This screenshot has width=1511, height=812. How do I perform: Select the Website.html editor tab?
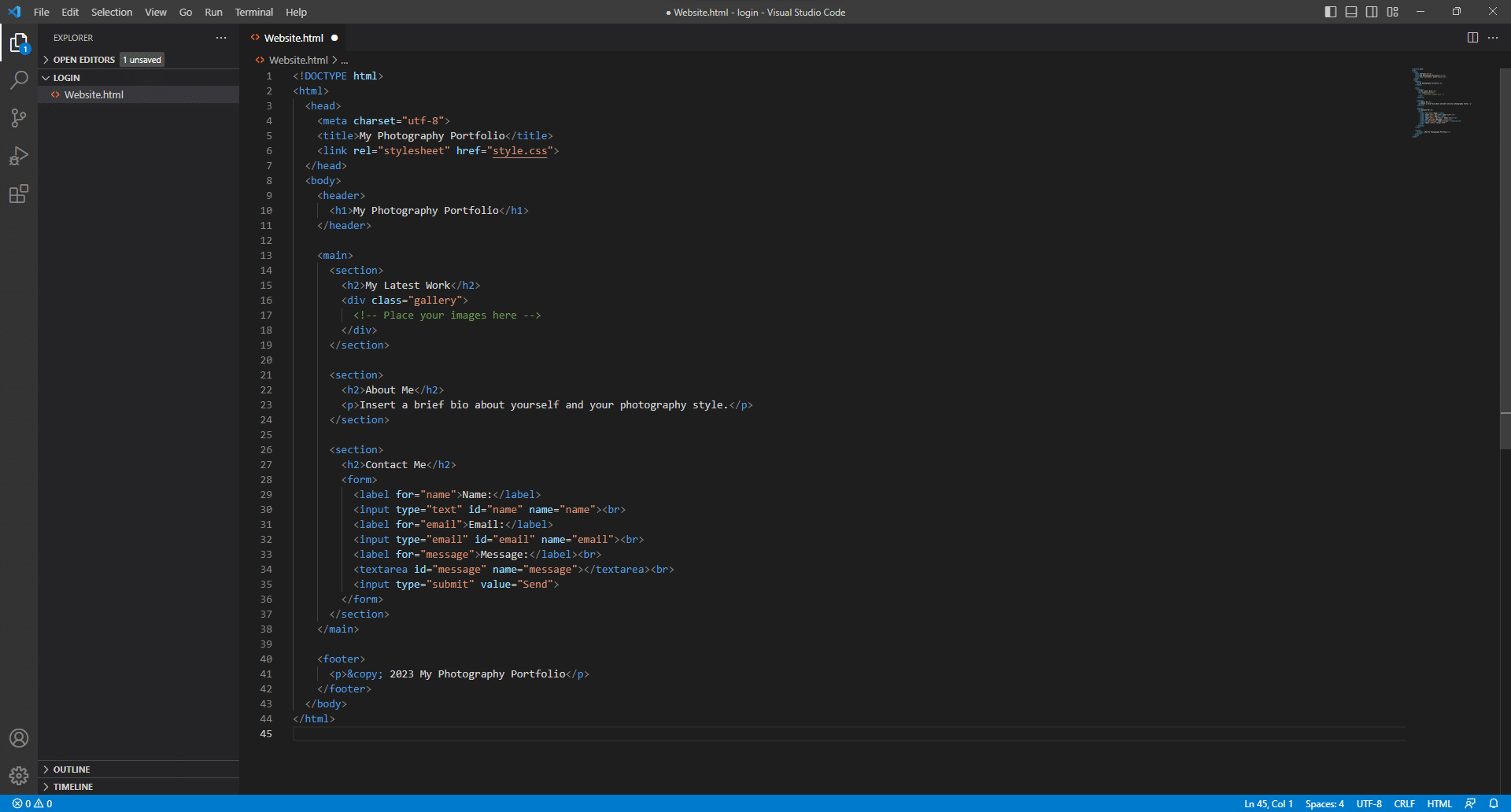coord(294,38)
